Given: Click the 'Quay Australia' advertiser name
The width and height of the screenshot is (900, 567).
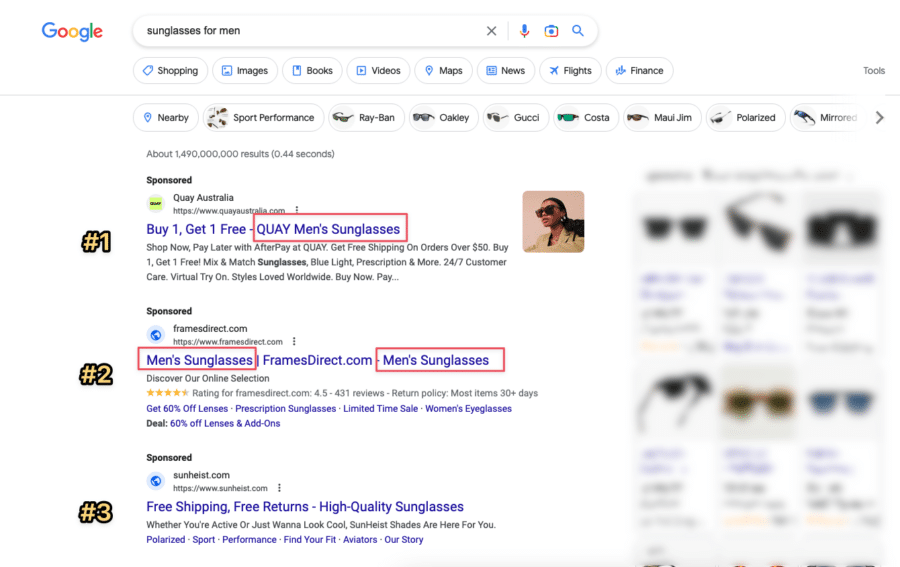Looking at the screenshot, I should [203, 197].
